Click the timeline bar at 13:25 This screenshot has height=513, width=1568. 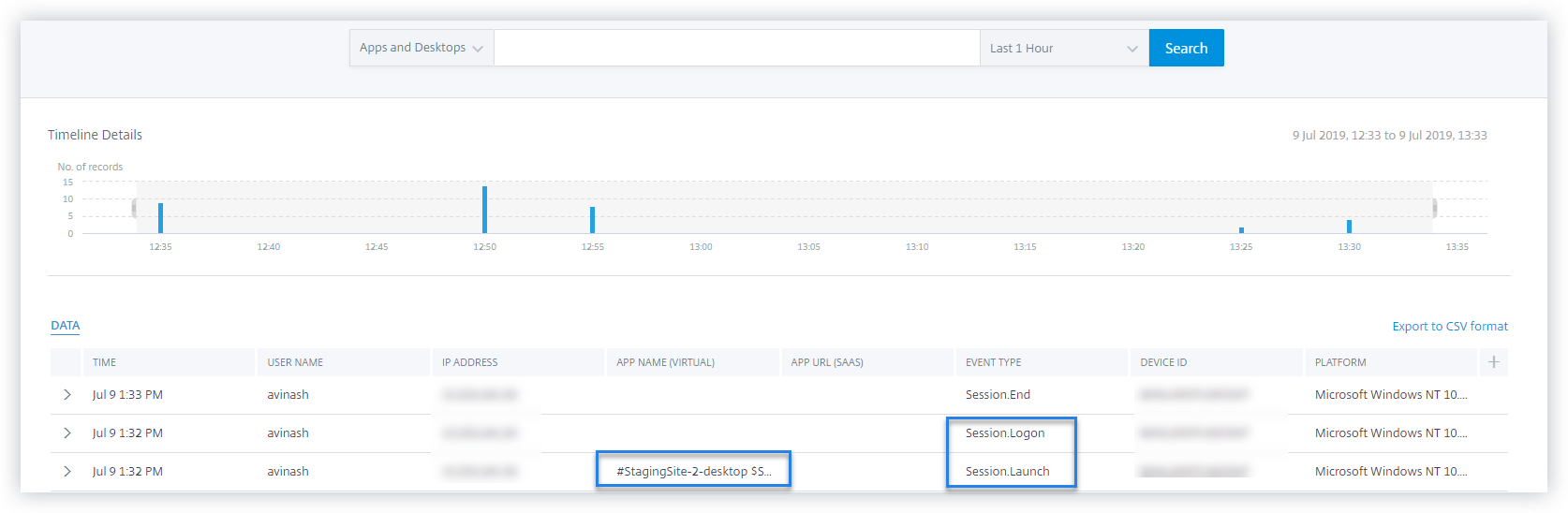pos(1241,230)
